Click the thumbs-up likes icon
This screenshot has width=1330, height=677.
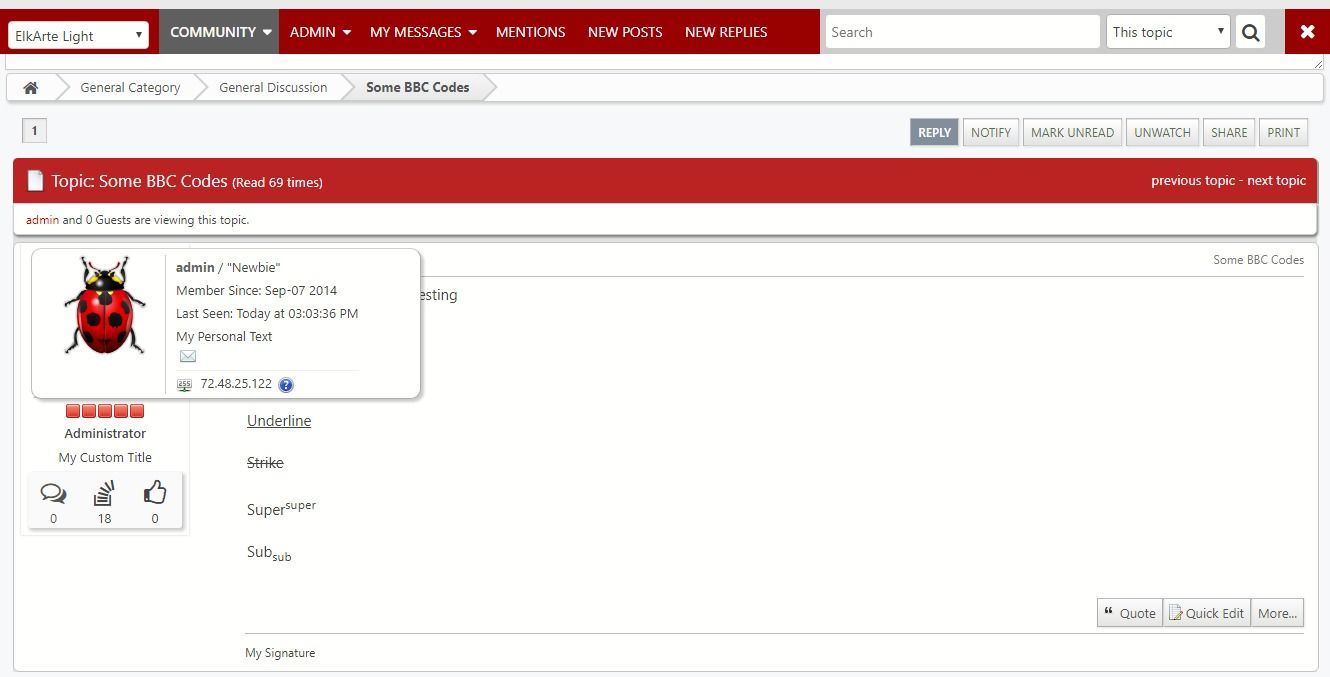[155, 492]
